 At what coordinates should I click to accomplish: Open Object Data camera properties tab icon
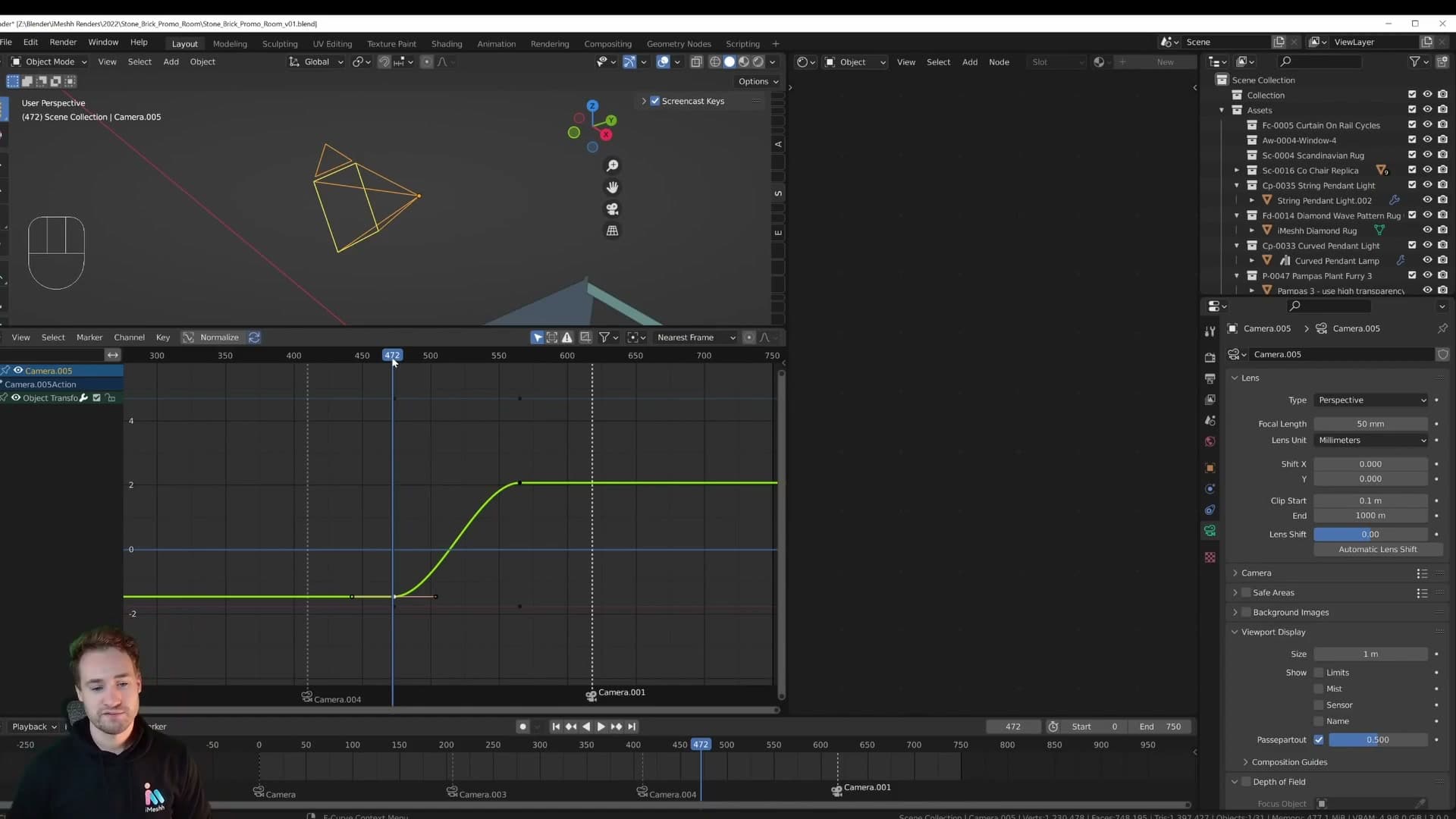pos(1210,531)
